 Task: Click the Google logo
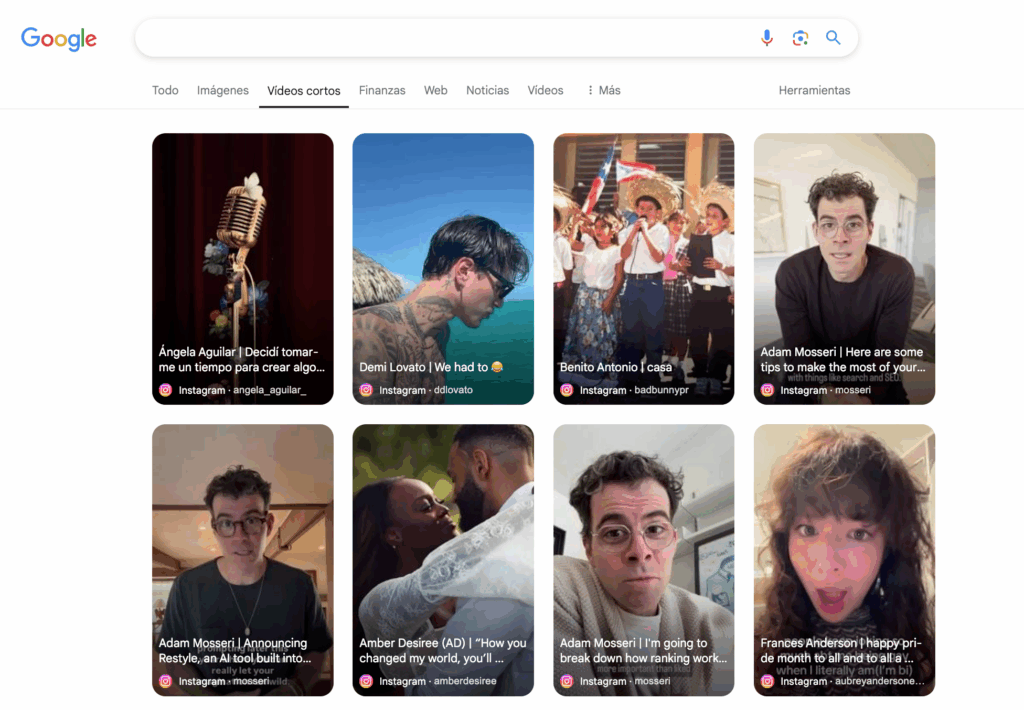pyautogui.click(x=59, y=39)
